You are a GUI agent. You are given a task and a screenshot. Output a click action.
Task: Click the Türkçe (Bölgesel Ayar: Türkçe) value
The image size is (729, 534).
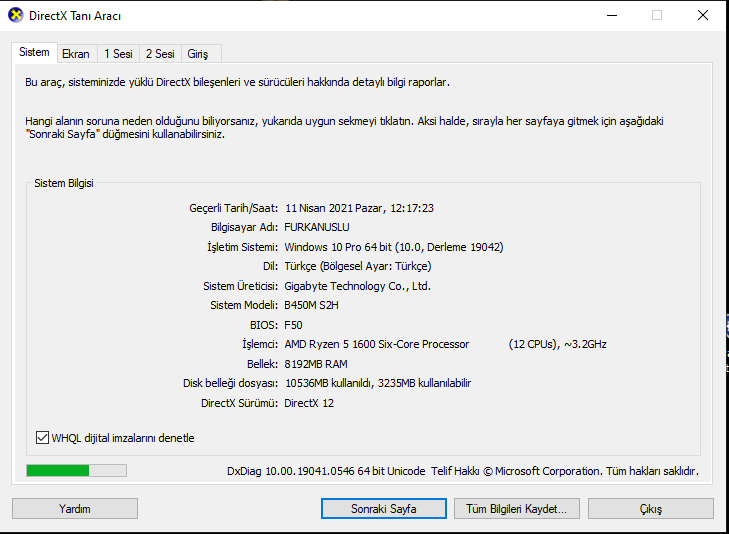358,266
